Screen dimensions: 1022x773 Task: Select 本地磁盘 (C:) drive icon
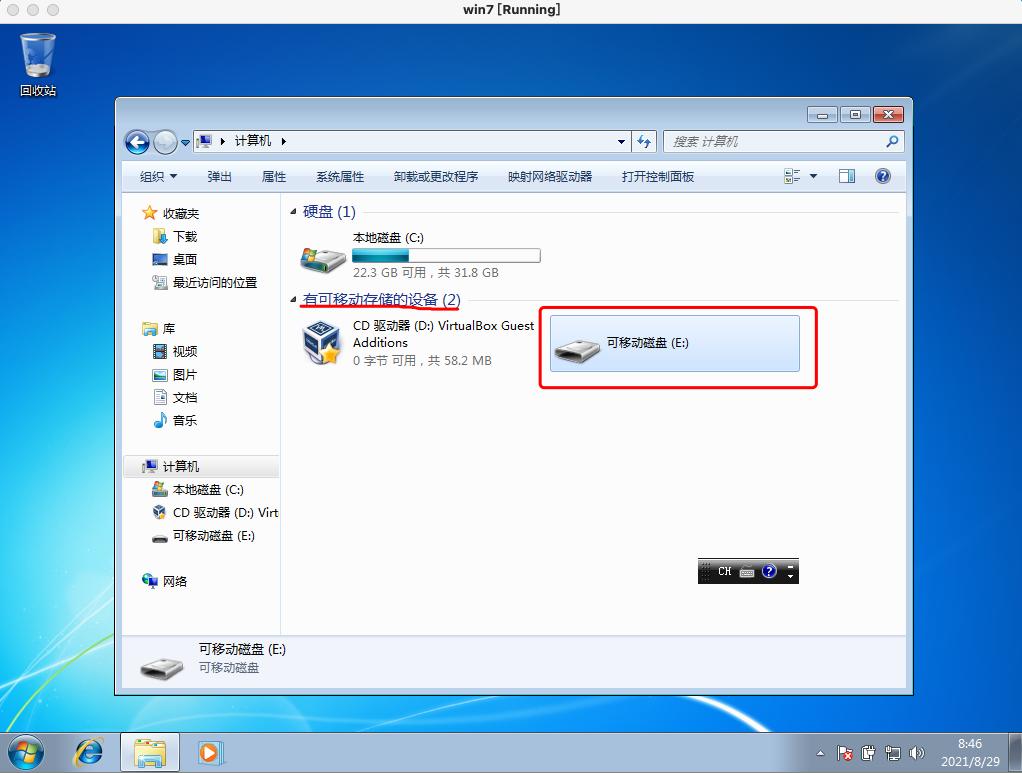point(321,254)
